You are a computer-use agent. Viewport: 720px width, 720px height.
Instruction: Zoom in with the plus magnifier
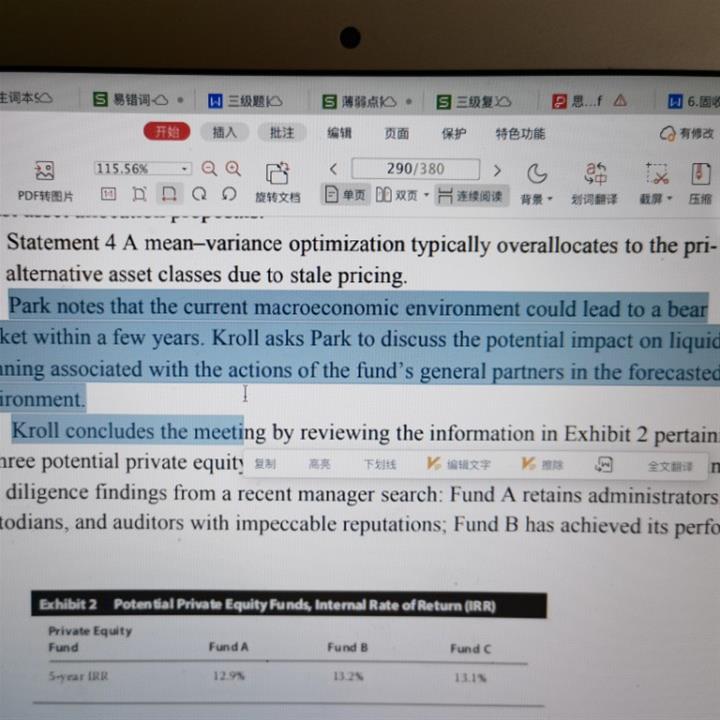coord(233,169)
